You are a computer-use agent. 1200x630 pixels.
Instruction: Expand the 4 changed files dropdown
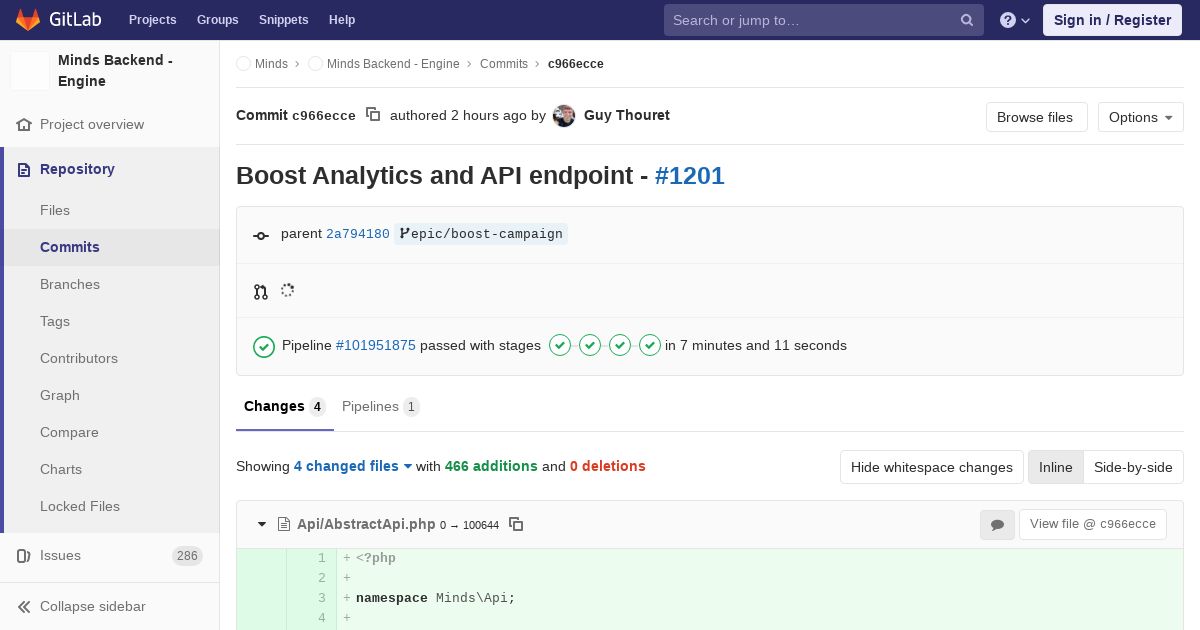pyautogui.click(x=353, y=466)
